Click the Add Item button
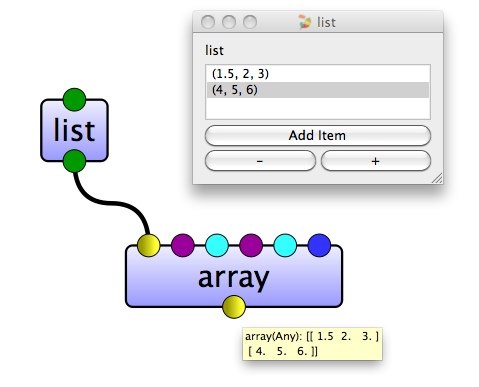This screenshot has width=479, height=387. point(318,135)
